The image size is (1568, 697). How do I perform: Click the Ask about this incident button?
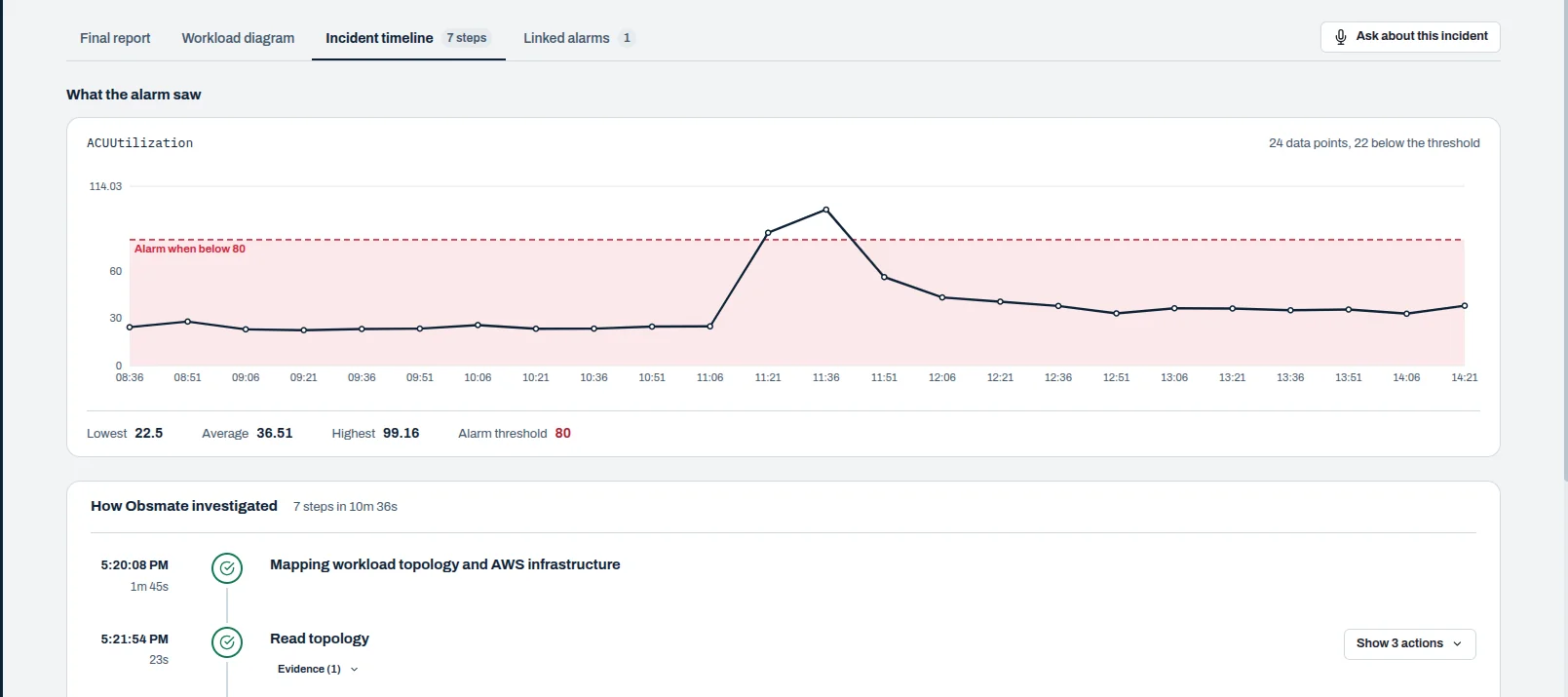pos(1410,37)
